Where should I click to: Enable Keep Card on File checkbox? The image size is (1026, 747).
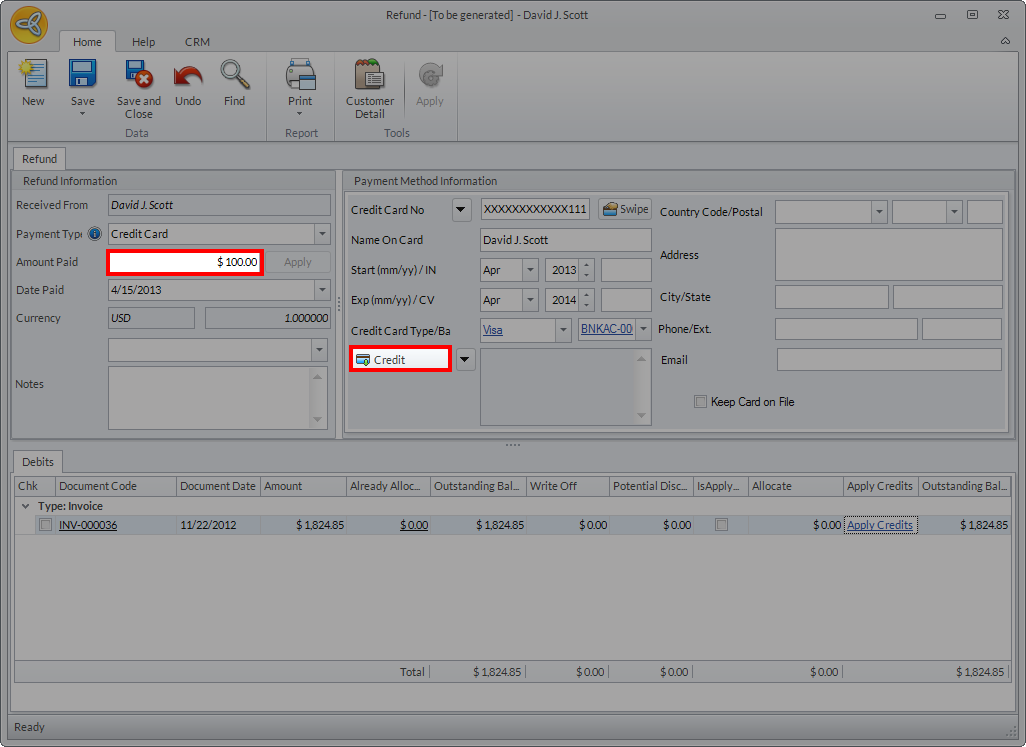[700, 402]
